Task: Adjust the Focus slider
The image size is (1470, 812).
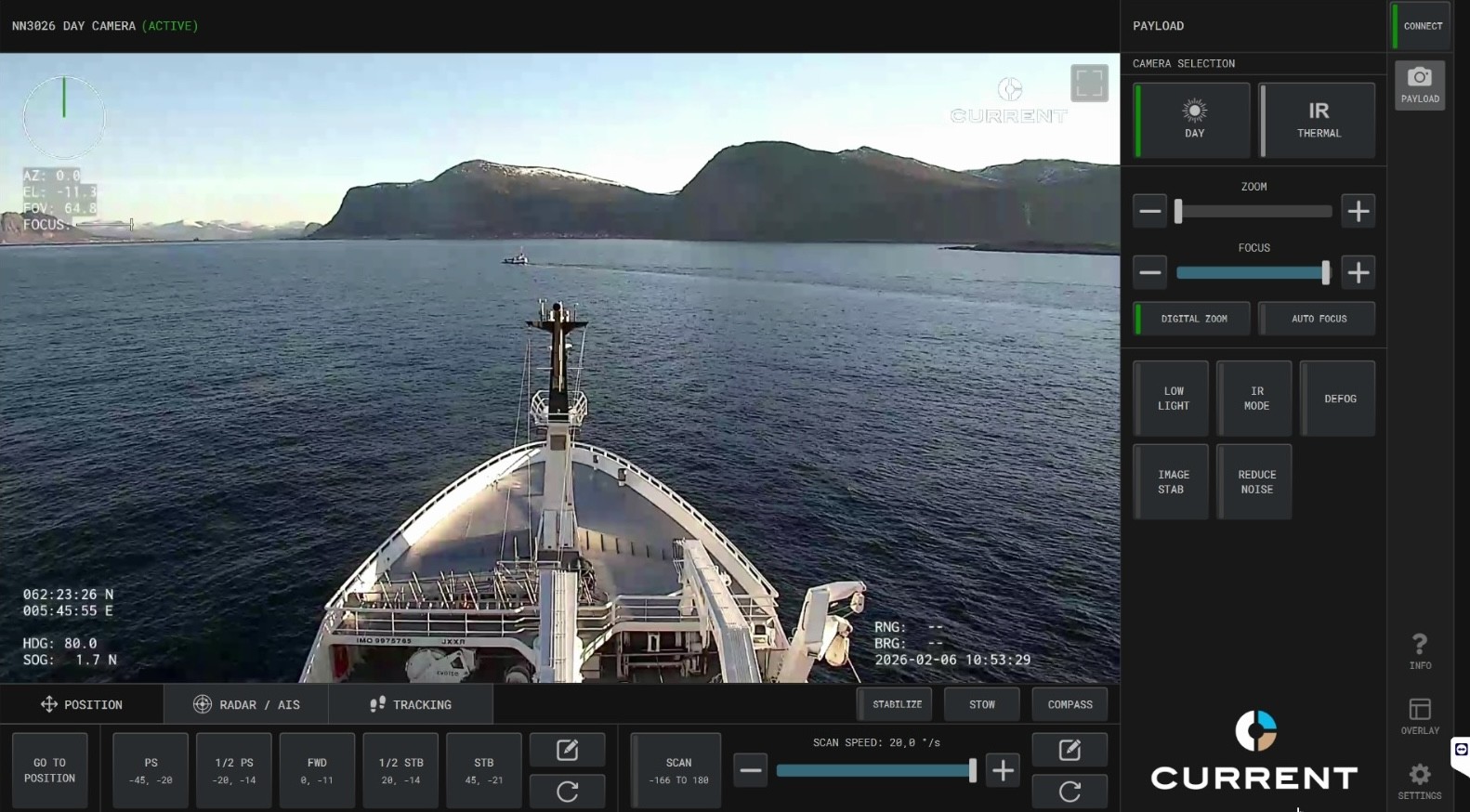Action: pyautogui.click(x=1253, y=272)
